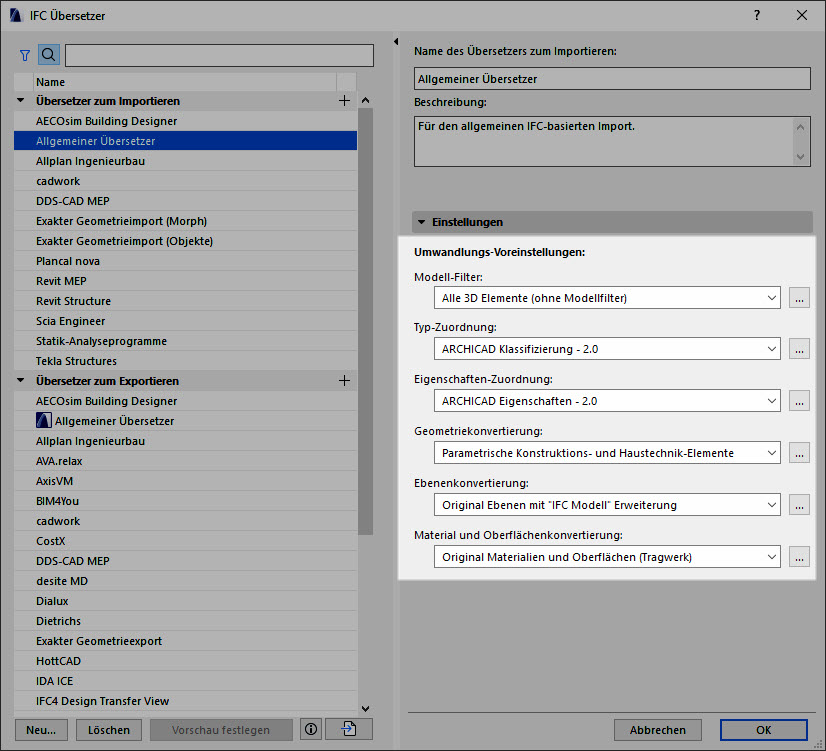This screenshot has width=826, height=751.
Task: Open Modell-Filter options with ellipsis button
Action: coord(799,298)
